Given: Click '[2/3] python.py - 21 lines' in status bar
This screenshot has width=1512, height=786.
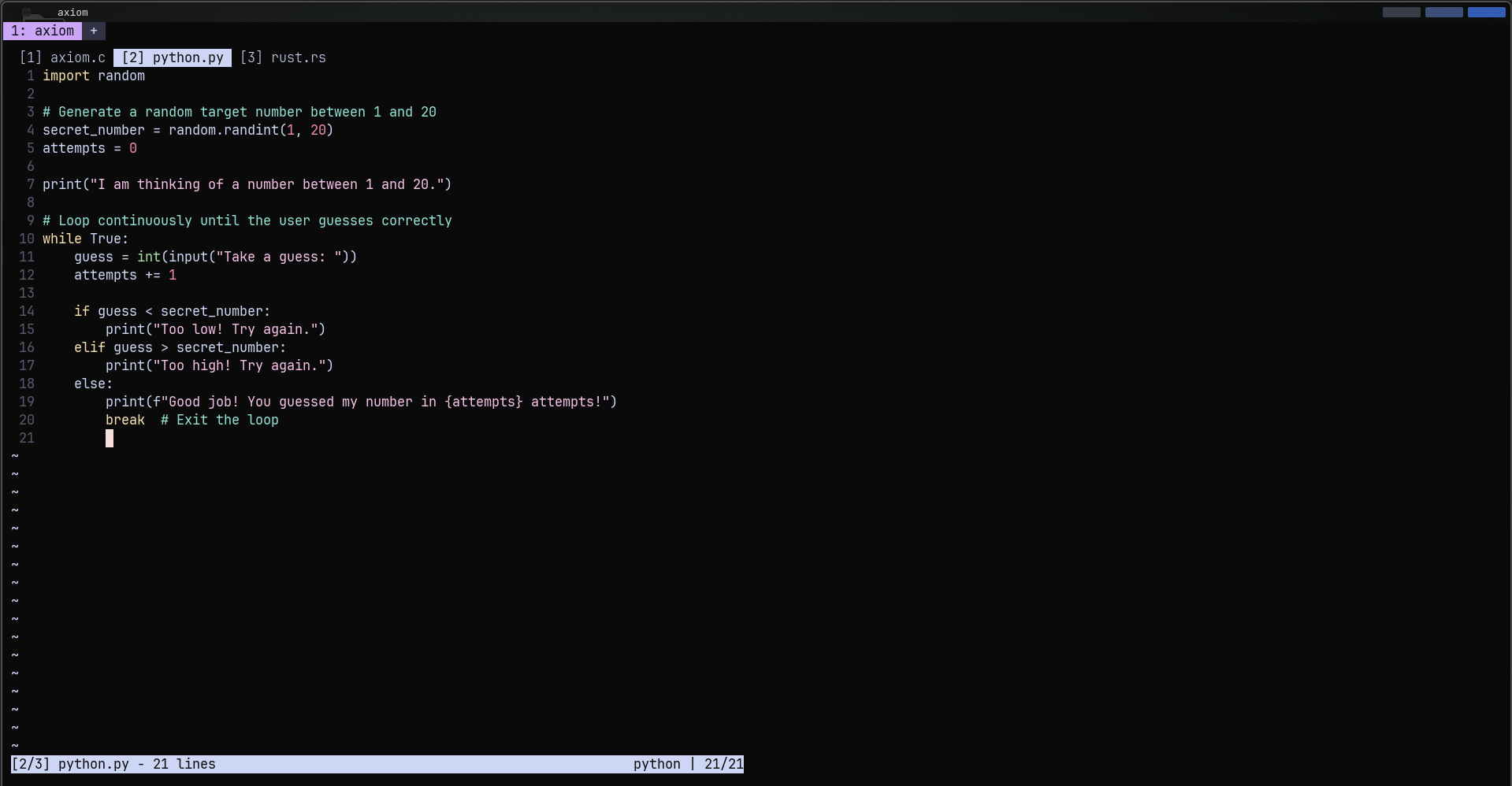Looking at the screenshot, I should tap(113, 764).
